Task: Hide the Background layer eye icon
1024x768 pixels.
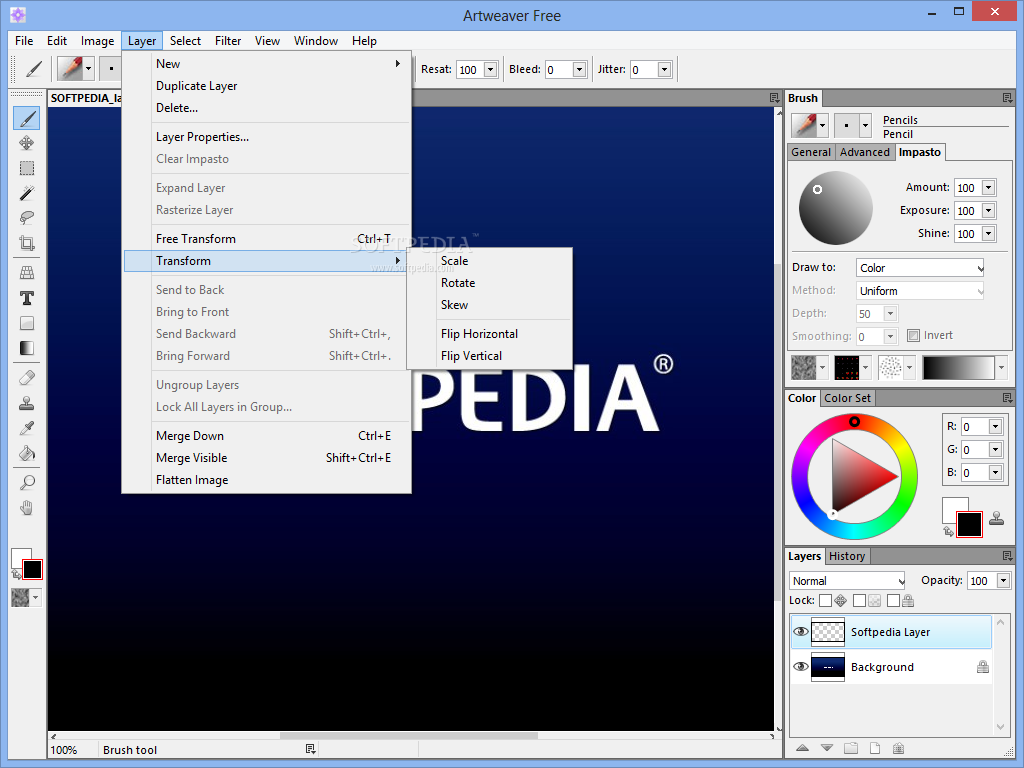Action: coord(801,667)
